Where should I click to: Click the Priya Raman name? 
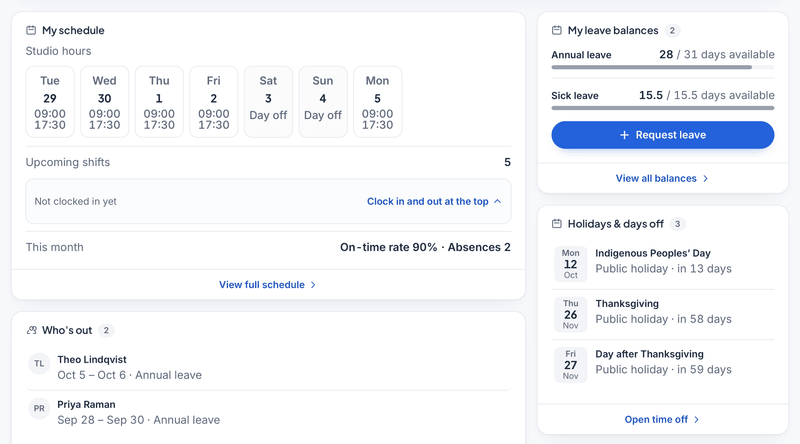click(86, 405)
